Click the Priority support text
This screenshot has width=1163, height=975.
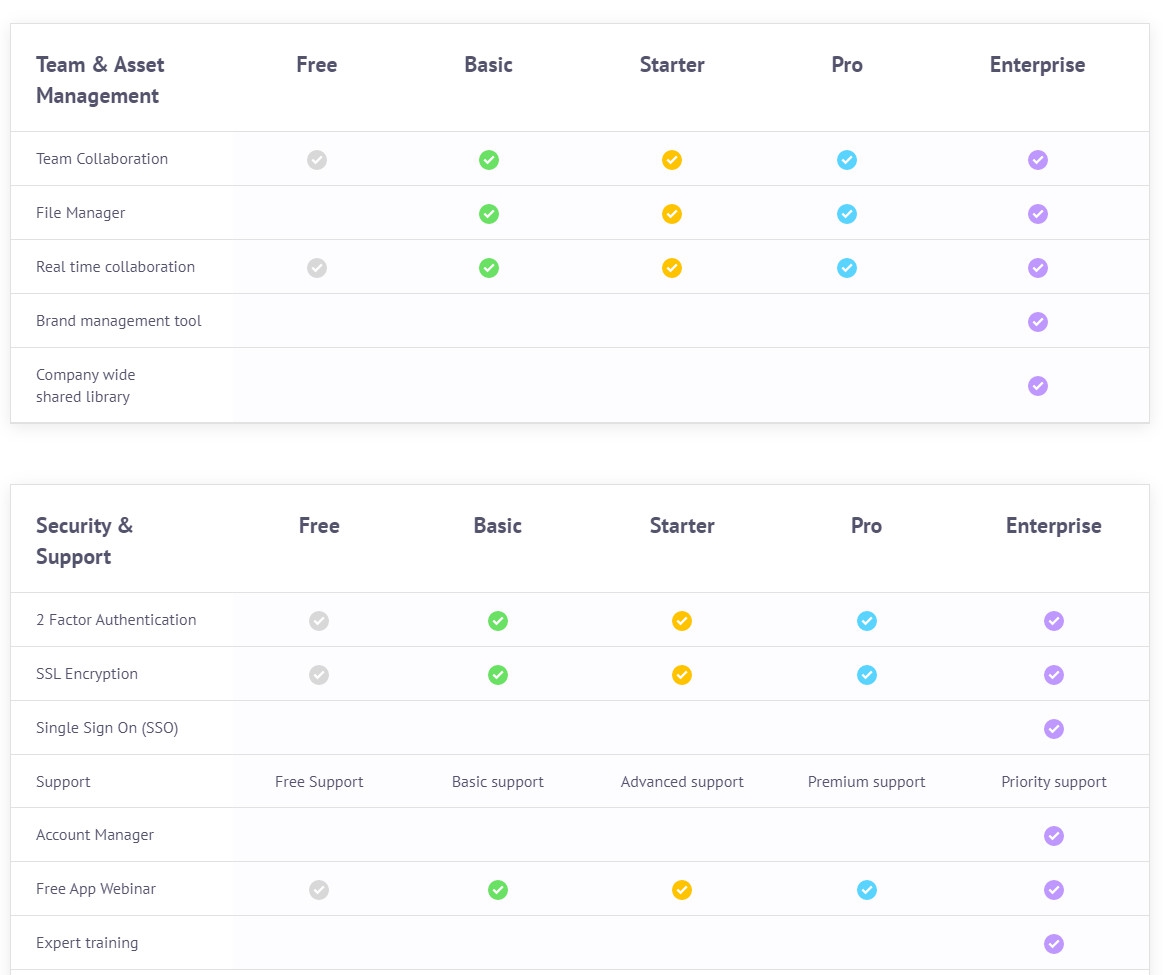[1054, 782]
